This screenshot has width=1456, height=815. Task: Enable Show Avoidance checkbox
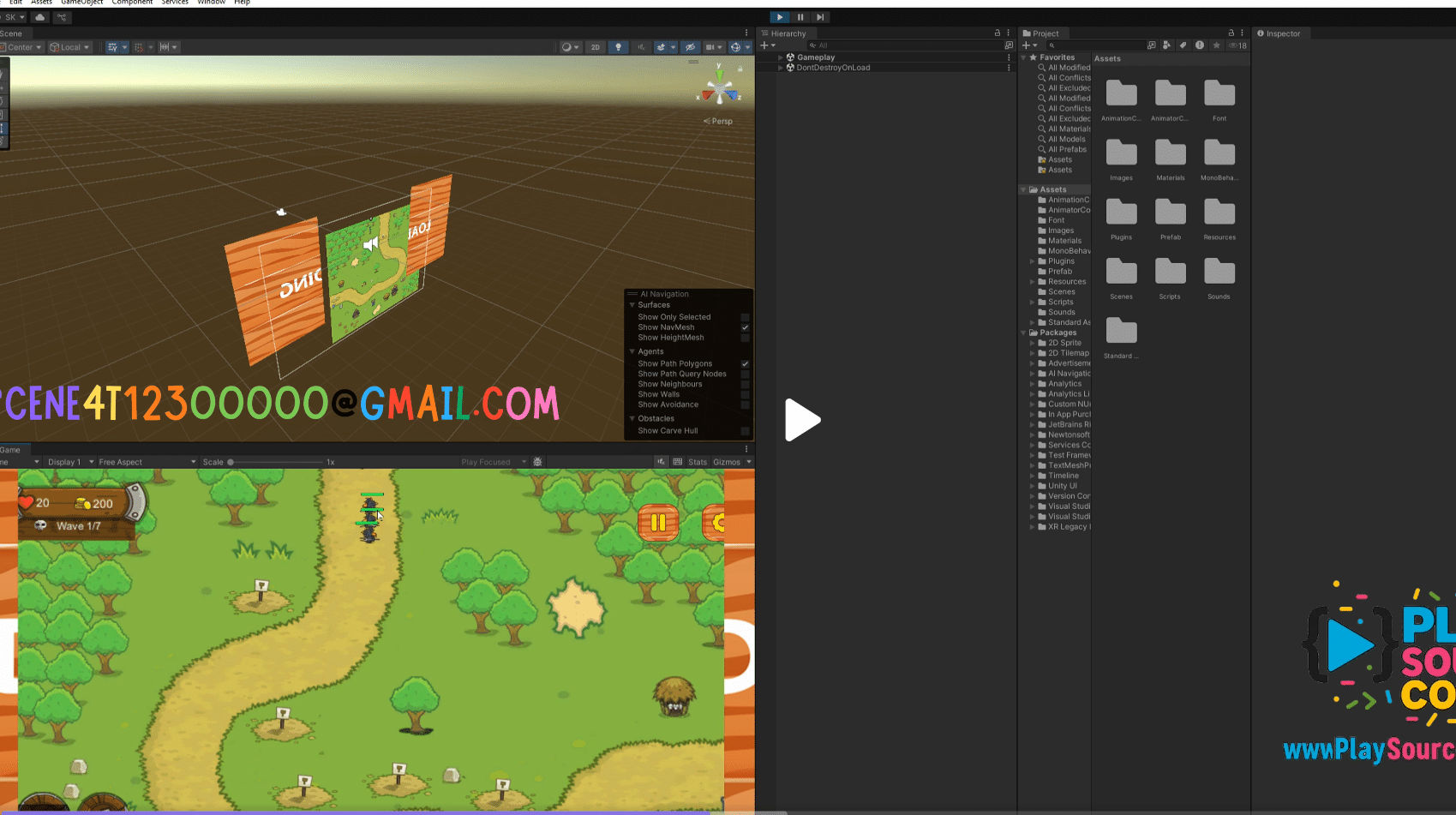tap(745, 405)
